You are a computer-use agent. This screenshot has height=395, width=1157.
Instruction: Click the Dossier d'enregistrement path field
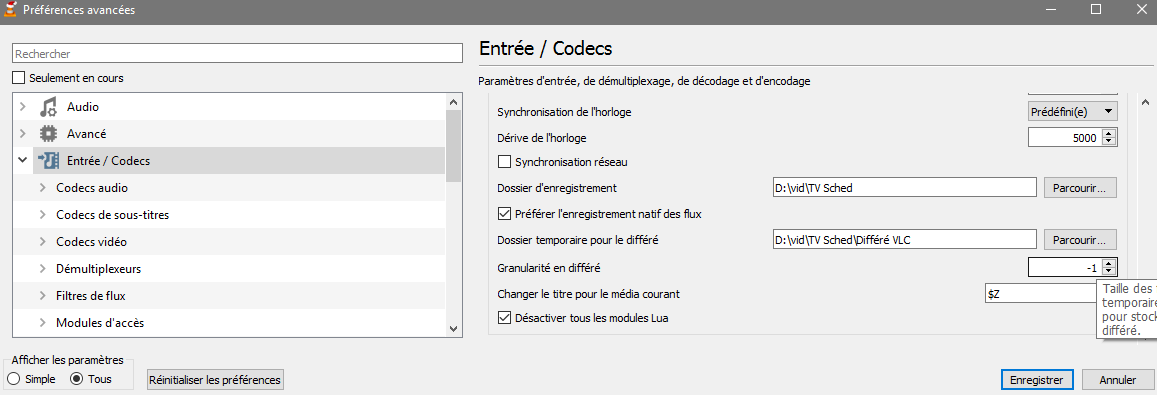click(x=905, y=188)
